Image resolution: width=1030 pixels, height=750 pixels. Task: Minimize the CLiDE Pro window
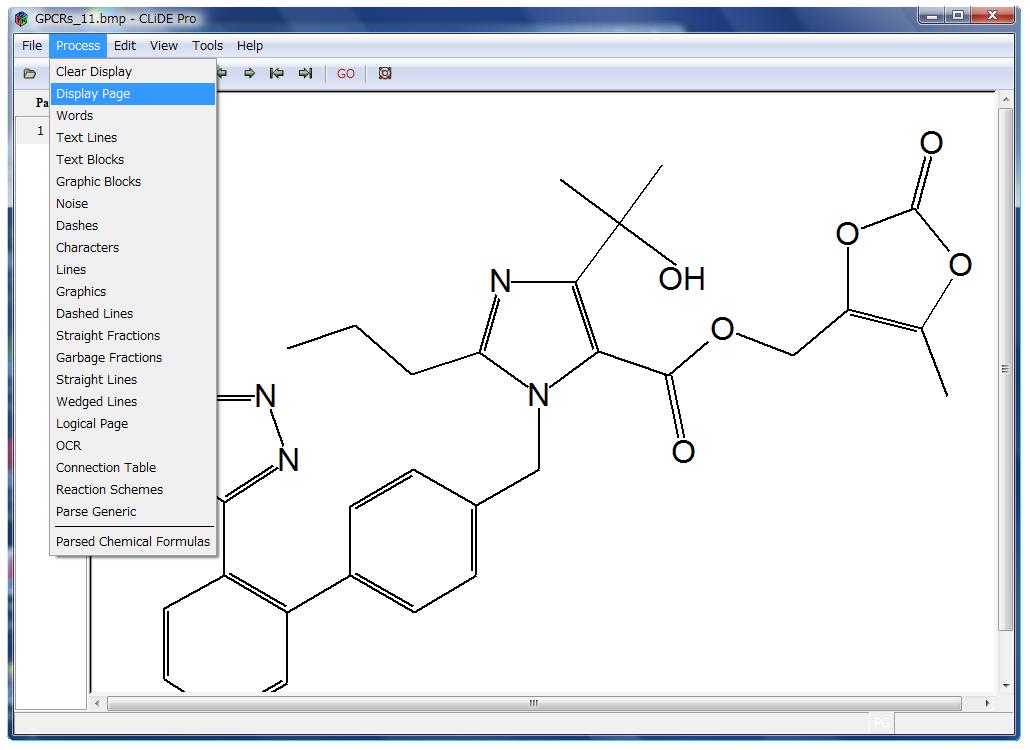point(931,15)
